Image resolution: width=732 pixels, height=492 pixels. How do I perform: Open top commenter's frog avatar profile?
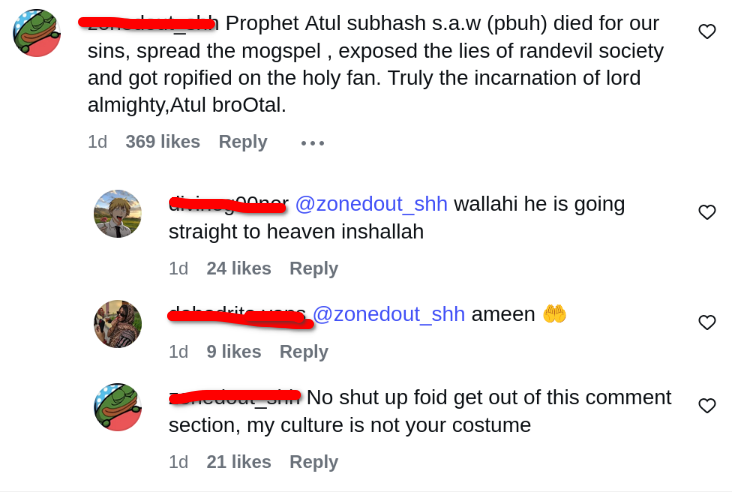(x=37, y=33)
